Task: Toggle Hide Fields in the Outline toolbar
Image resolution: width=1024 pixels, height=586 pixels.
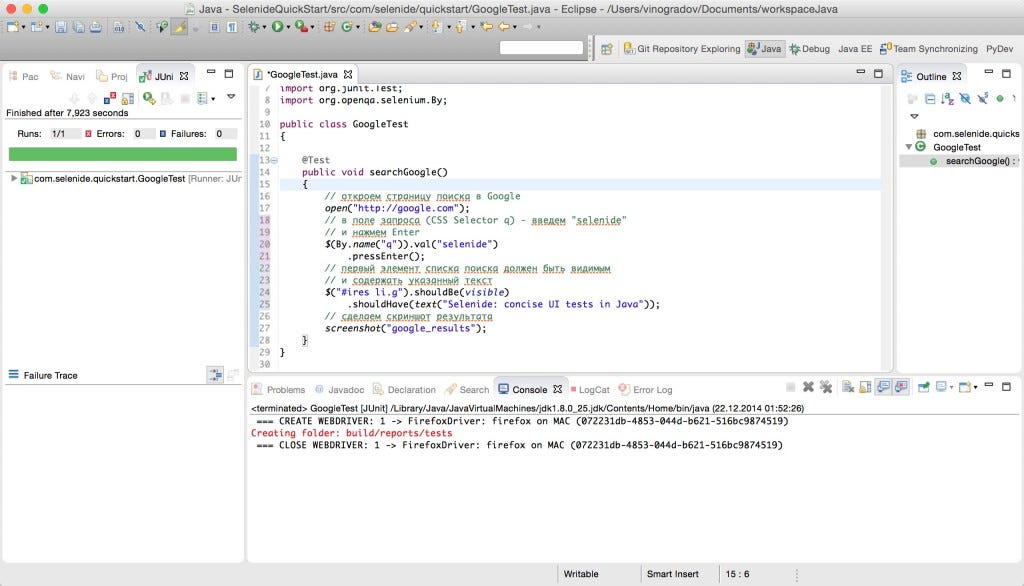Action: (965, 99)
